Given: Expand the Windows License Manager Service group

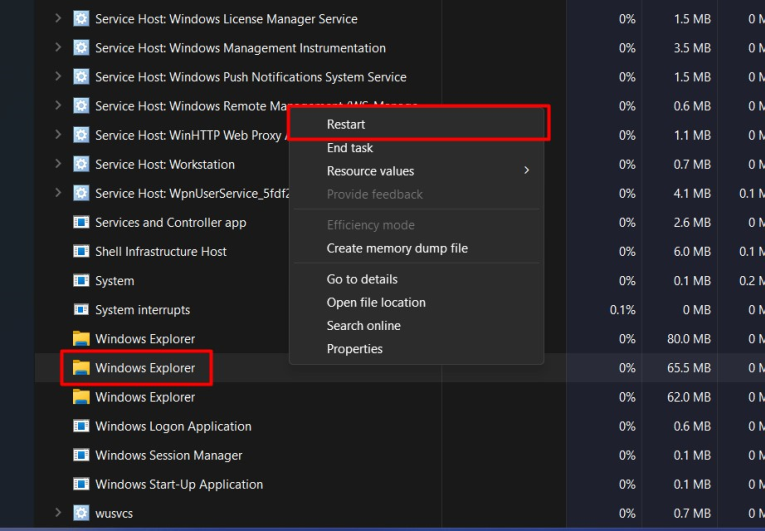Looking at the screenshot, I should (57, 19).
